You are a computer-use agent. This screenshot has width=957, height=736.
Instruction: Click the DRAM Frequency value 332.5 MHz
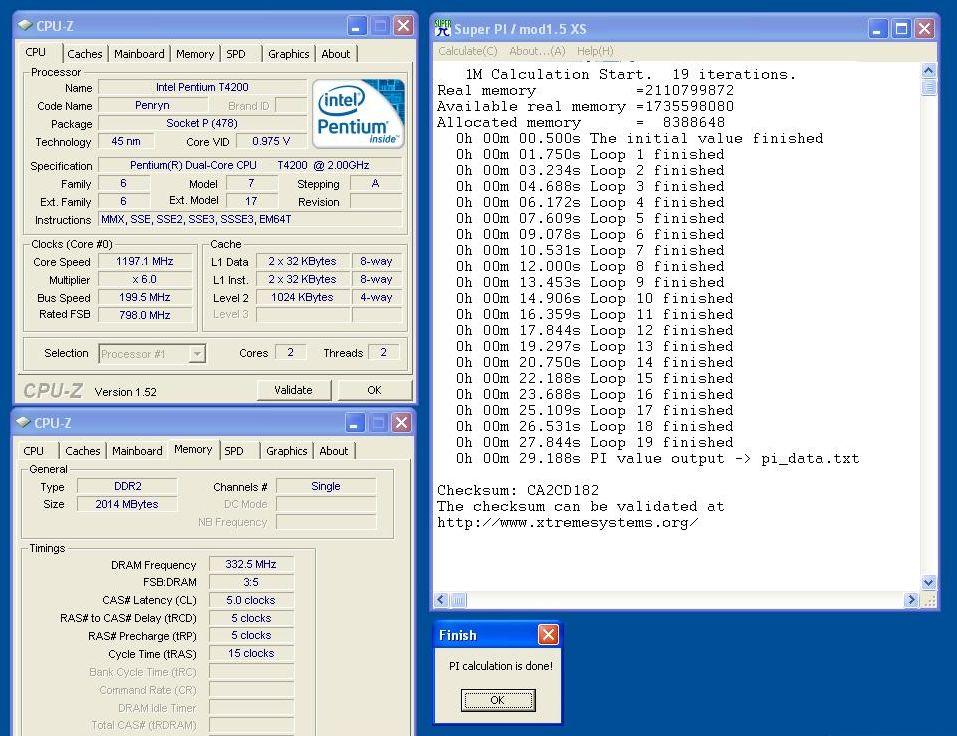(251, 564)
